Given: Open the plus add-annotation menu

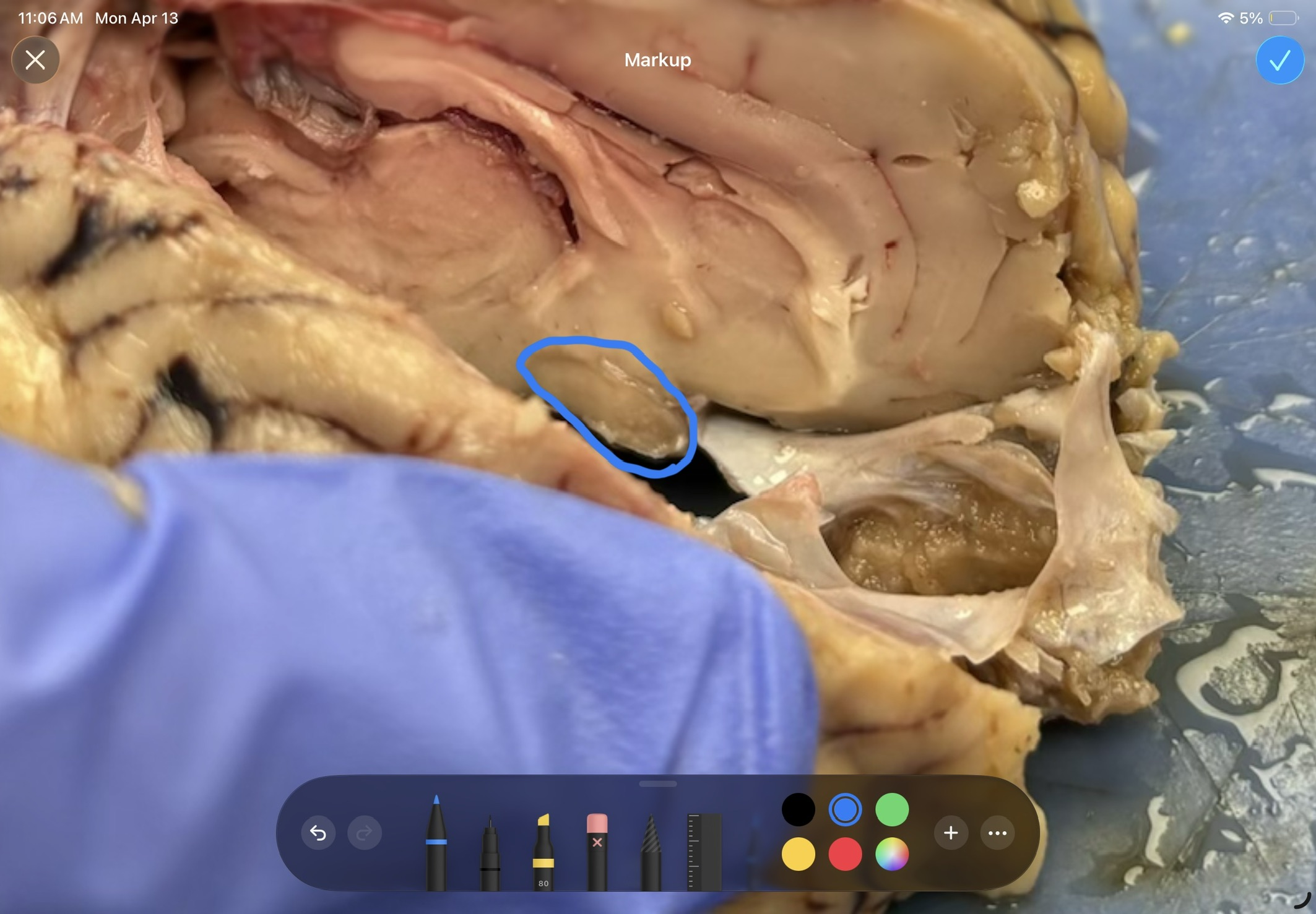Looking at the screenshot, I should point(951,833).
